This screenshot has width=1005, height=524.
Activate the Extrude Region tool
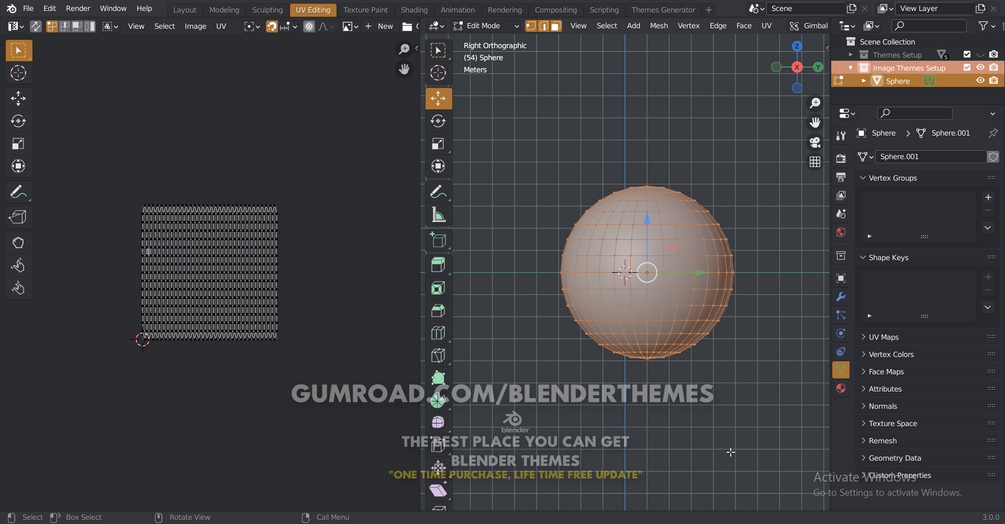pos(438,265)
